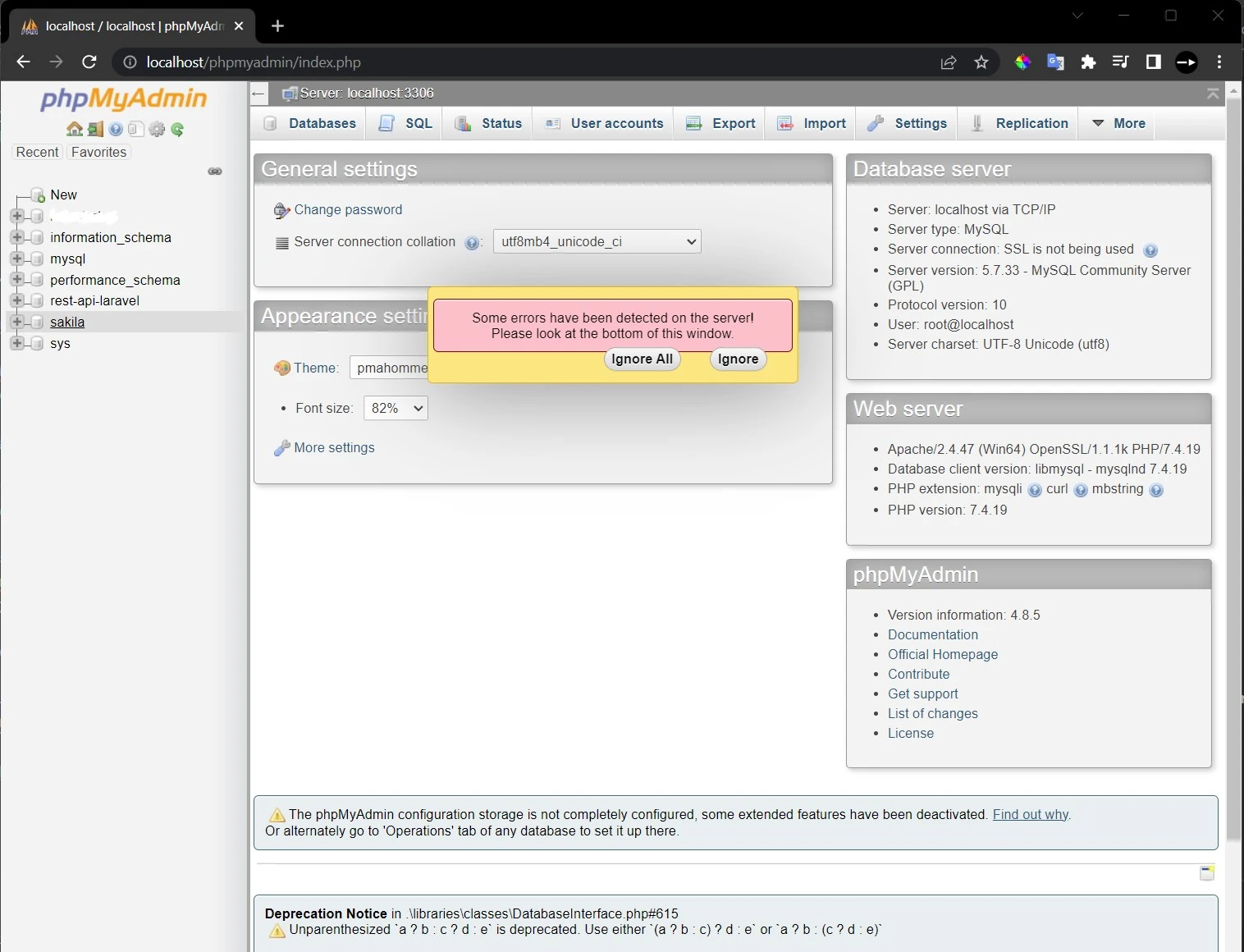
Task: Click the Ignore All button
Action: (x=643, y=359)
